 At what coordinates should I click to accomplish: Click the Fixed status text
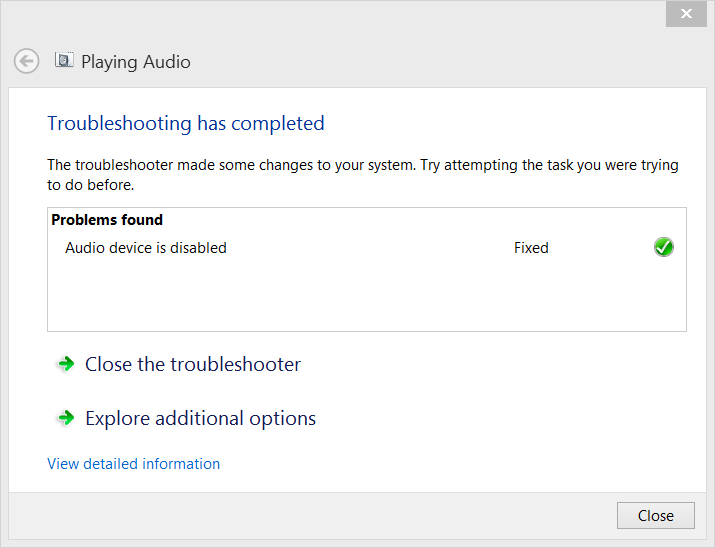(x=531, y=248)
